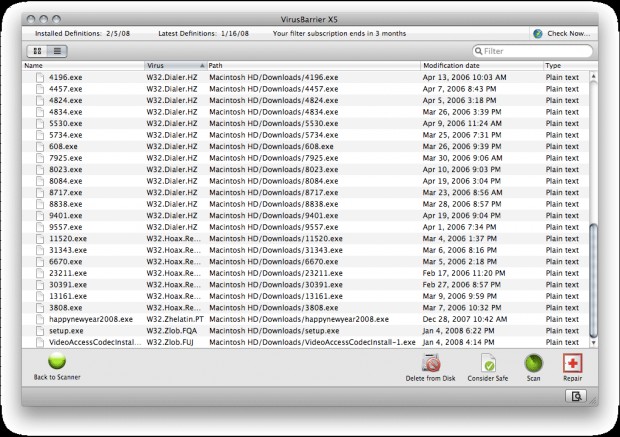Select the 7925.exe file name

click(66, 158)
